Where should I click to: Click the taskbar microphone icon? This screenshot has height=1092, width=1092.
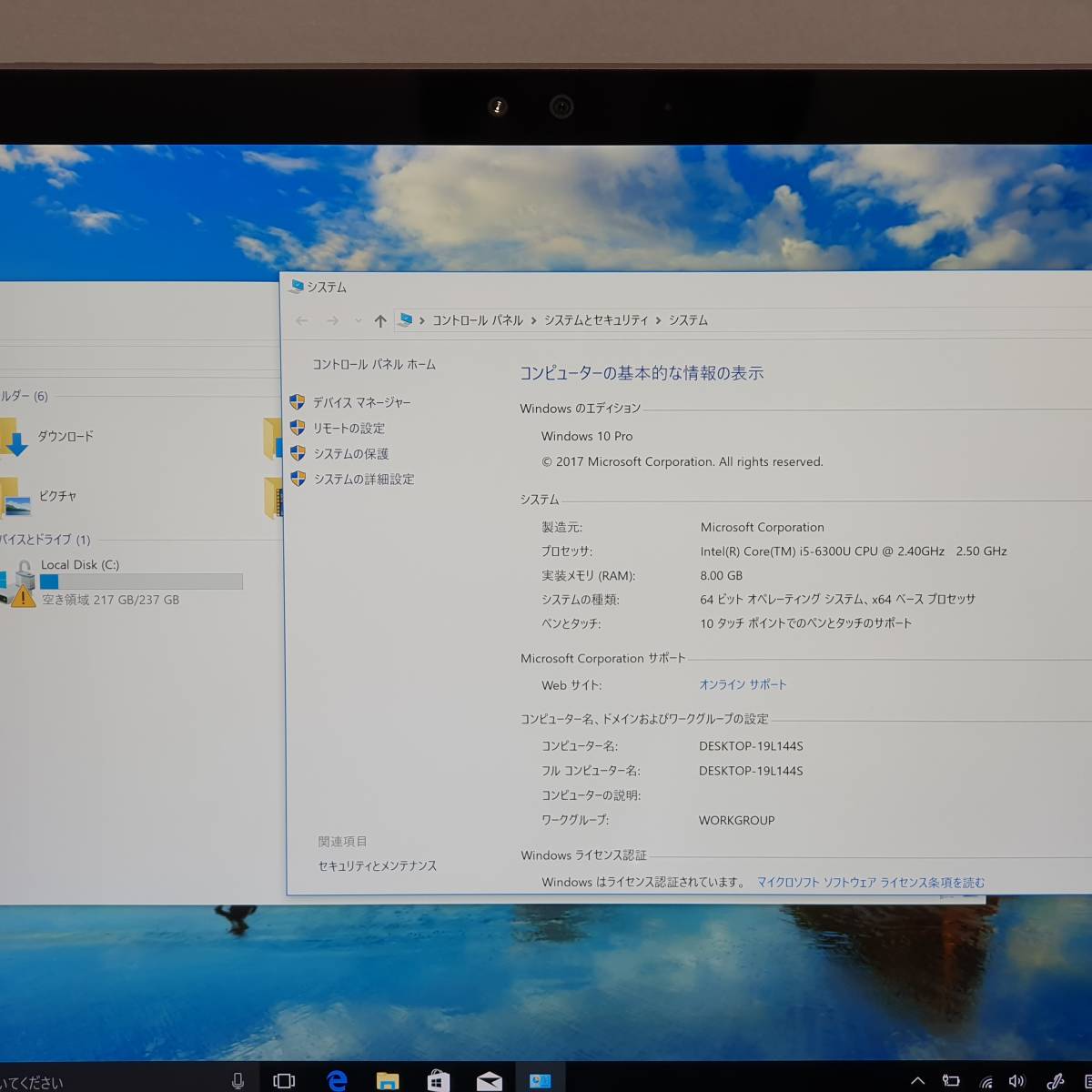[238, 1080]
